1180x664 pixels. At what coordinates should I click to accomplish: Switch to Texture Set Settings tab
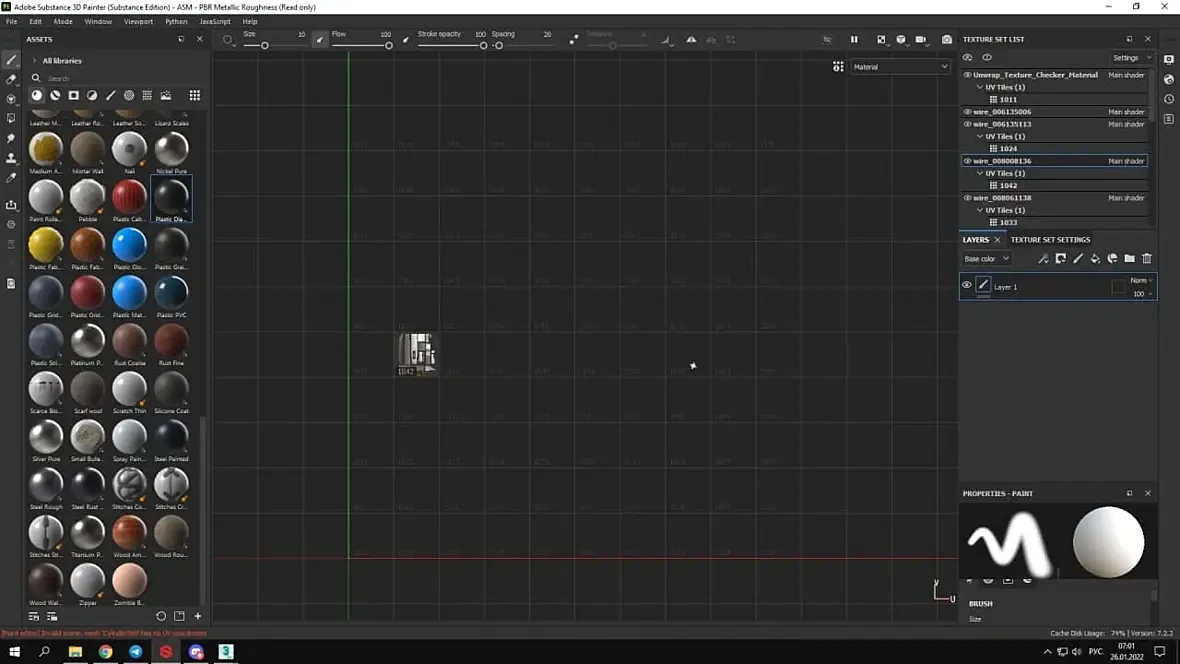coord(1050,239)
